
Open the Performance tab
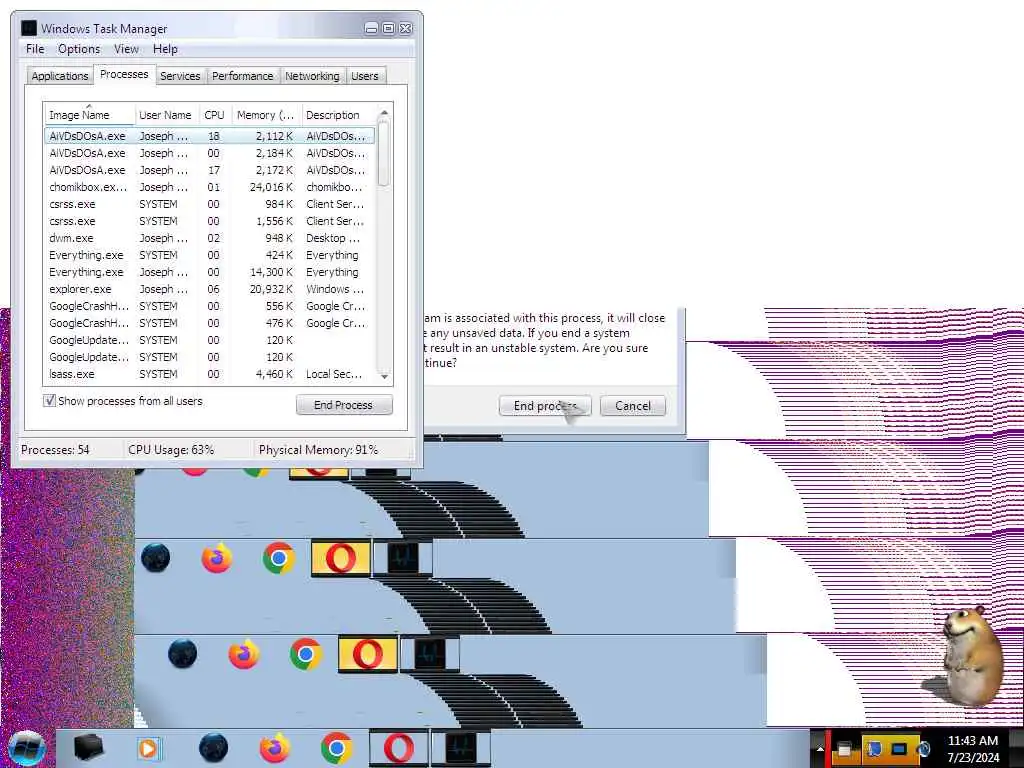(242, 76)
